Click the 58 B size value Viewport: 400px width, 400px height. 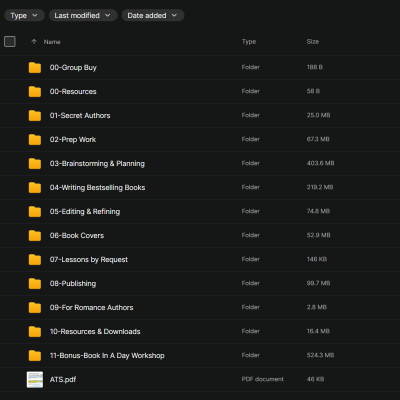click(313, 91)
